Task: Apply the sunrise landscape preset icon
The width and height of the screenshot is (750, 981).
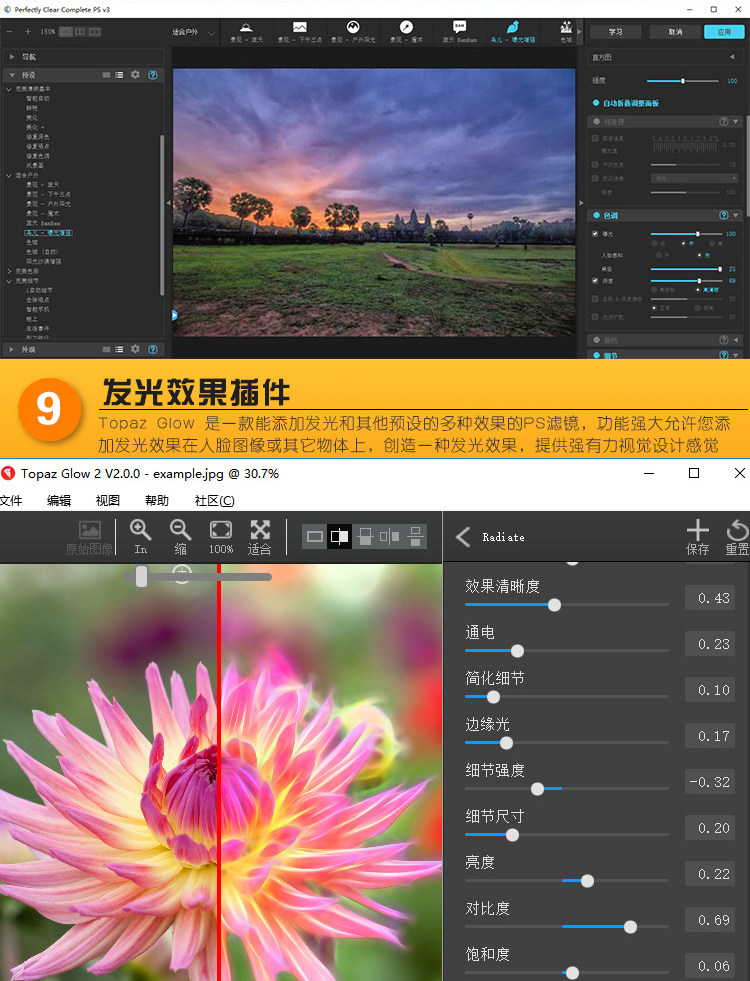Action: click(246, 27)
